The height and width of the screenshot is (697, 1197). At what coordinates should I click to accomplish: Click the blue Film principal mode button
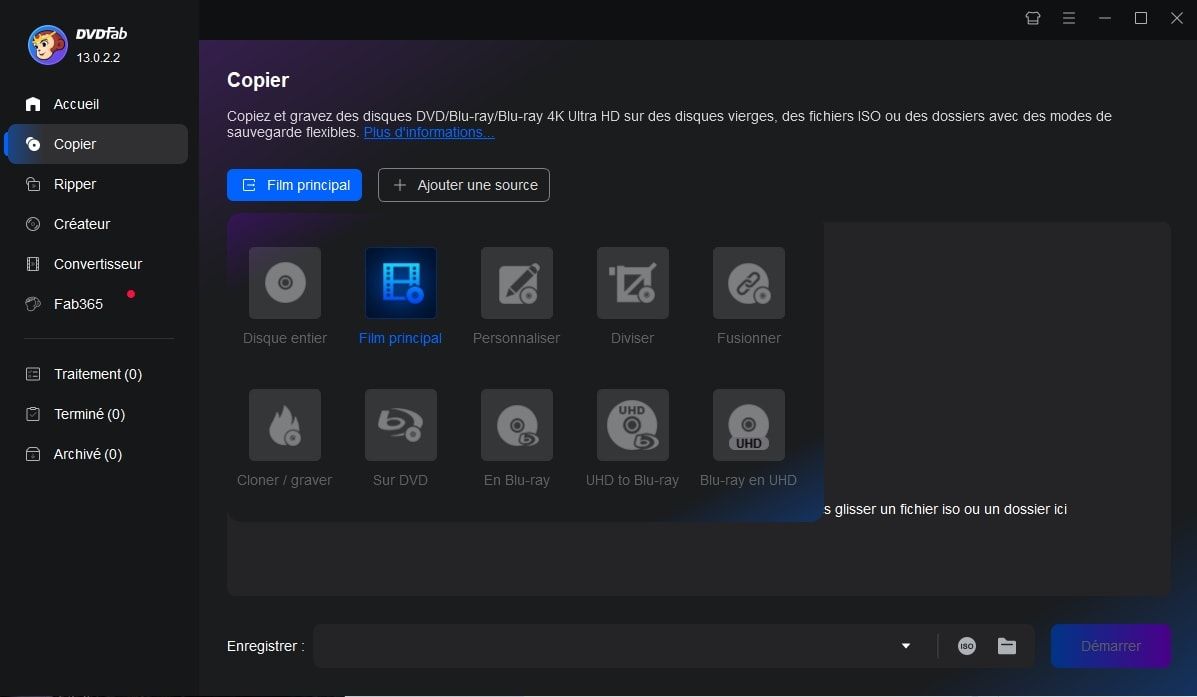(294, 185)
